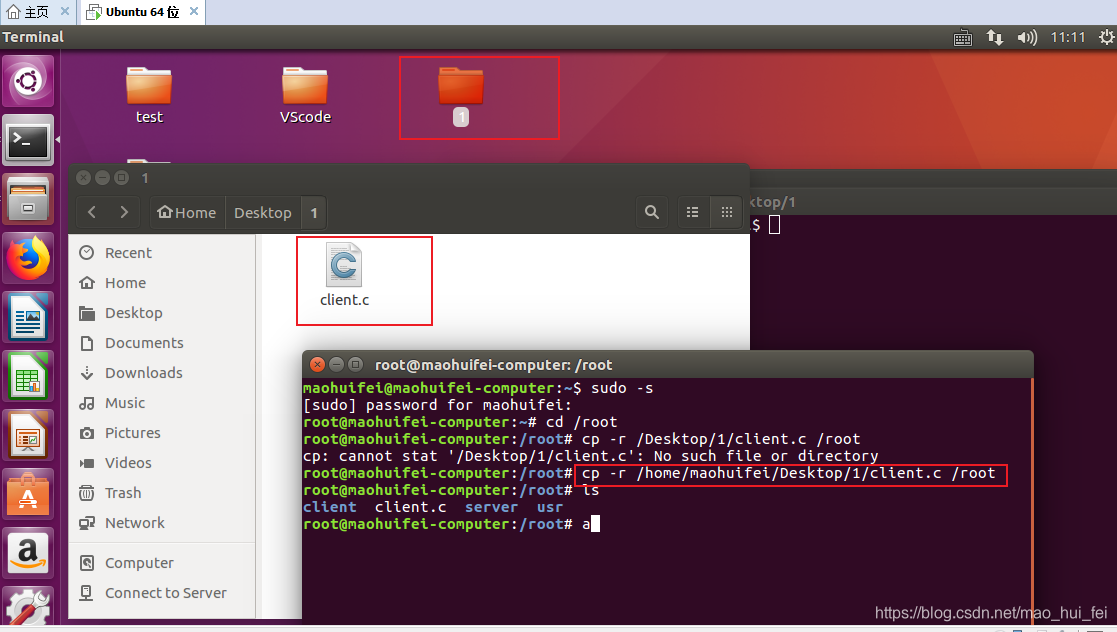Open keyboard input indicator in top panel

pyautogui.click(x=962, y=38)
